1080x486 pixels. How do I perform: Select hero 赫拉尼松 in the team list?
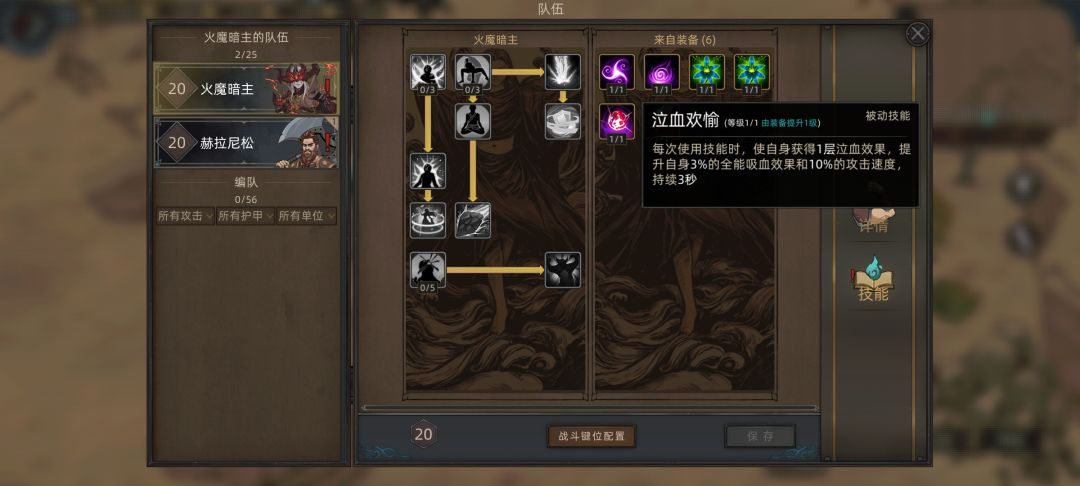[x=246, y=142]
